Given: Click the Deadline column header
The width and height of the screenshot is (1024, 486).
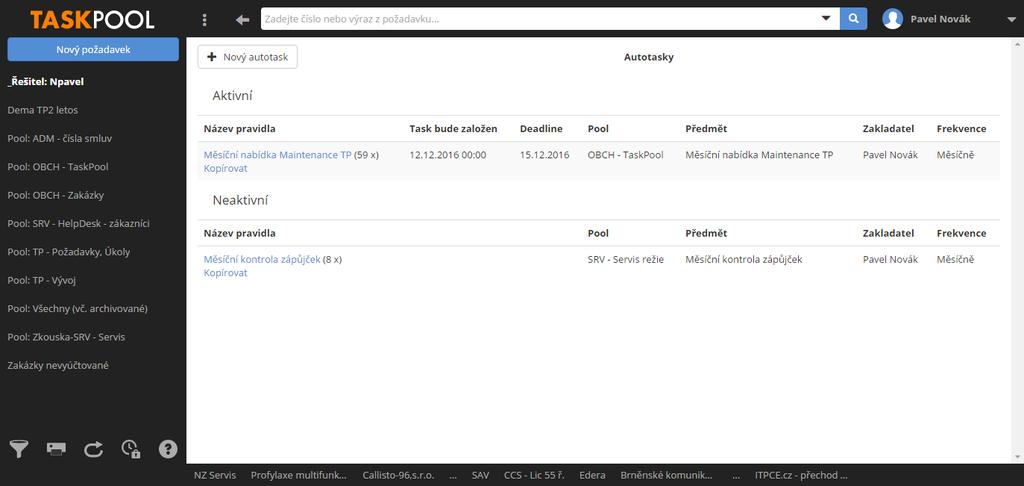Looking at the screenshot, I should [541, 129].
